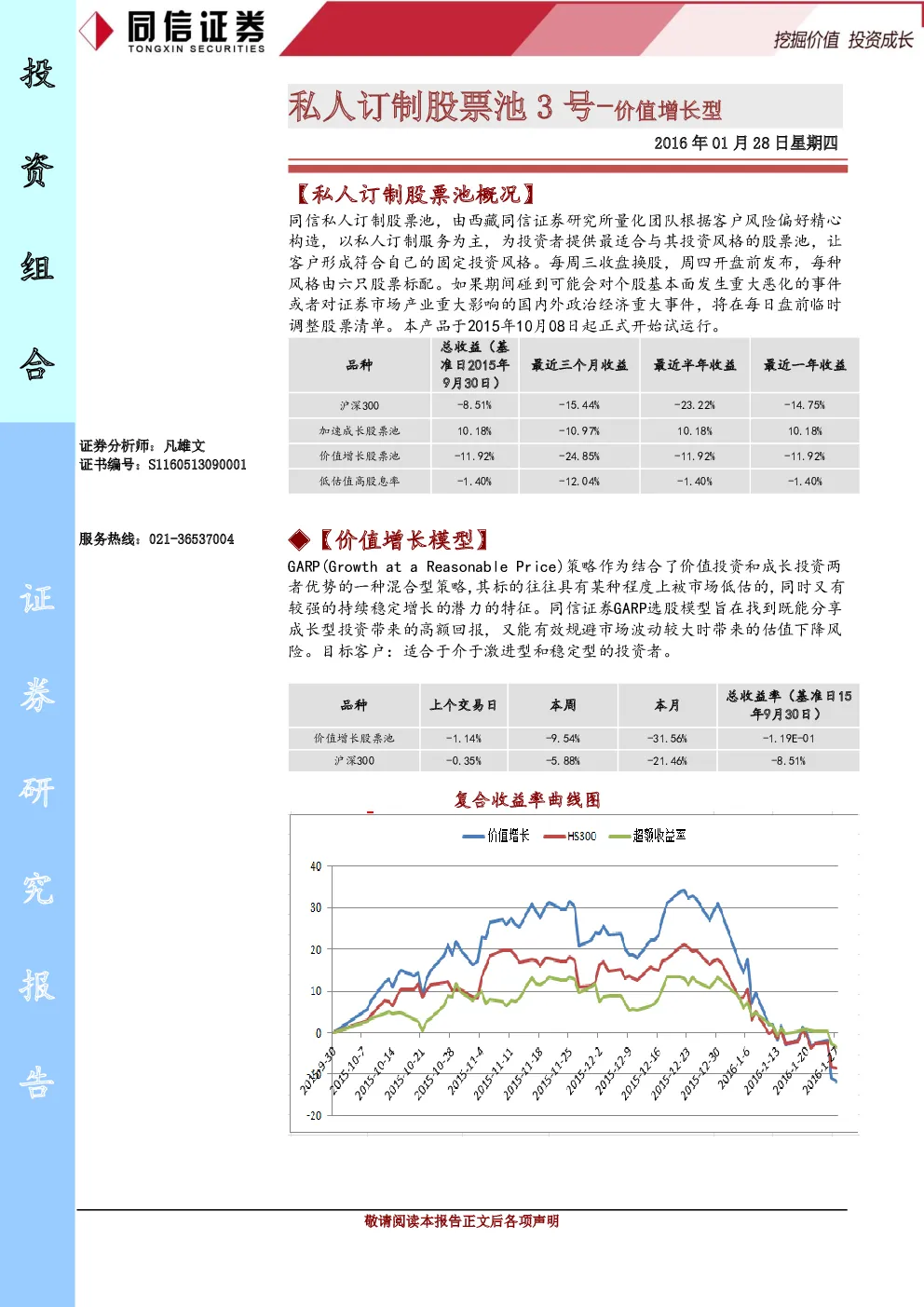The width and height of the screenshot is (924, 1307).
Task: Click cell value -1.14%
Action: coord(463,738)
